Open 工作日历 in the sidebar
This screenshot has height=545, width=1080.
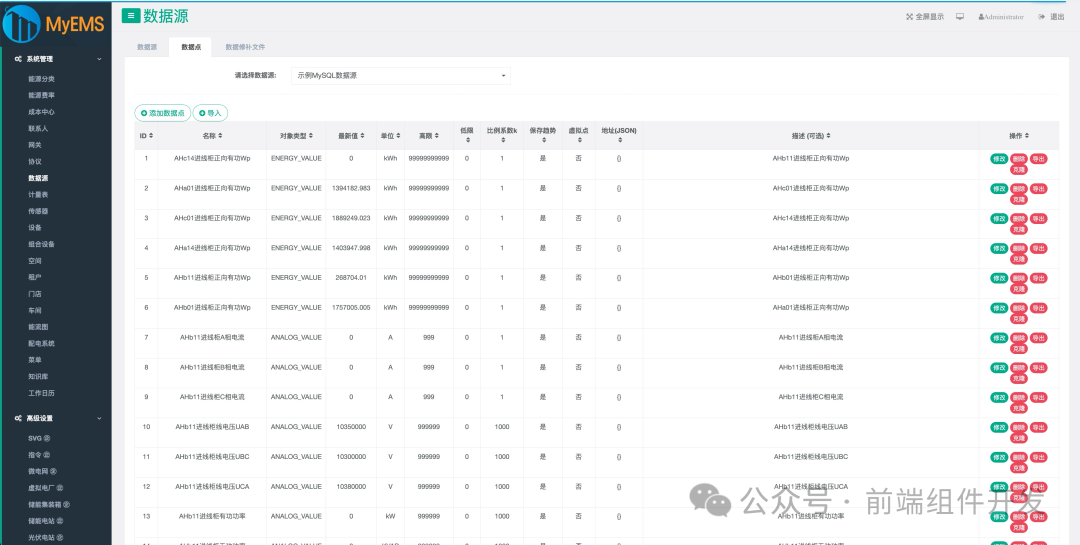click(41, 393)
